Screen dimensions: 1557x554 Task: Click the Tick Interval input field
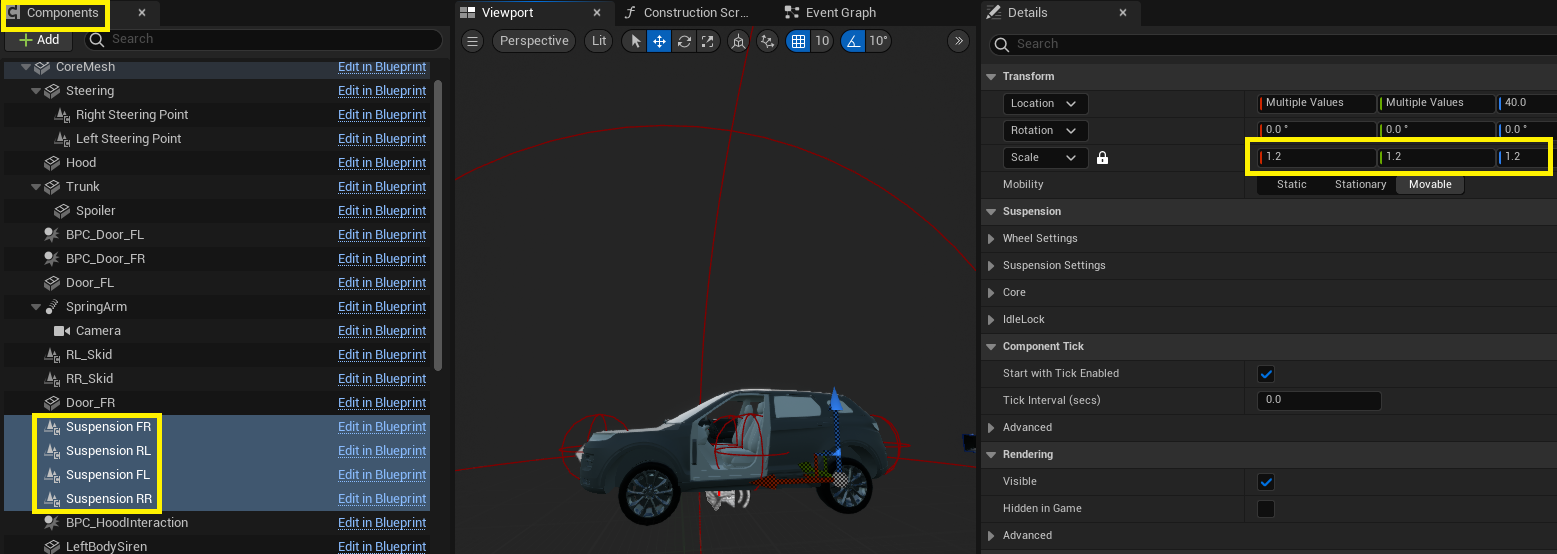[1318, 400]
